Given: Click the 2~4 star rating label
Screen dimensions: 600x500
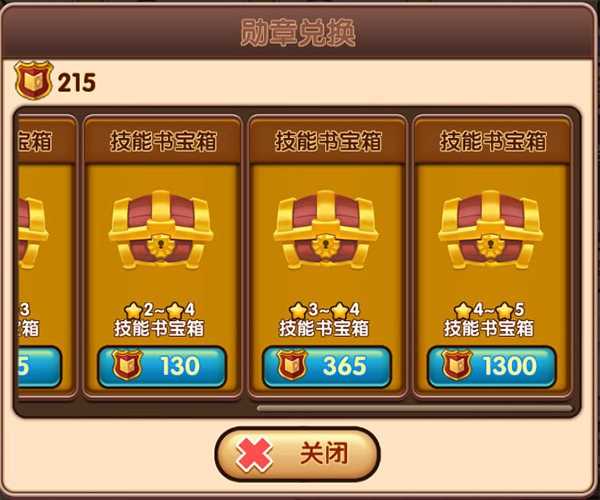Looking at the screenshot, I should coord(160,310).
